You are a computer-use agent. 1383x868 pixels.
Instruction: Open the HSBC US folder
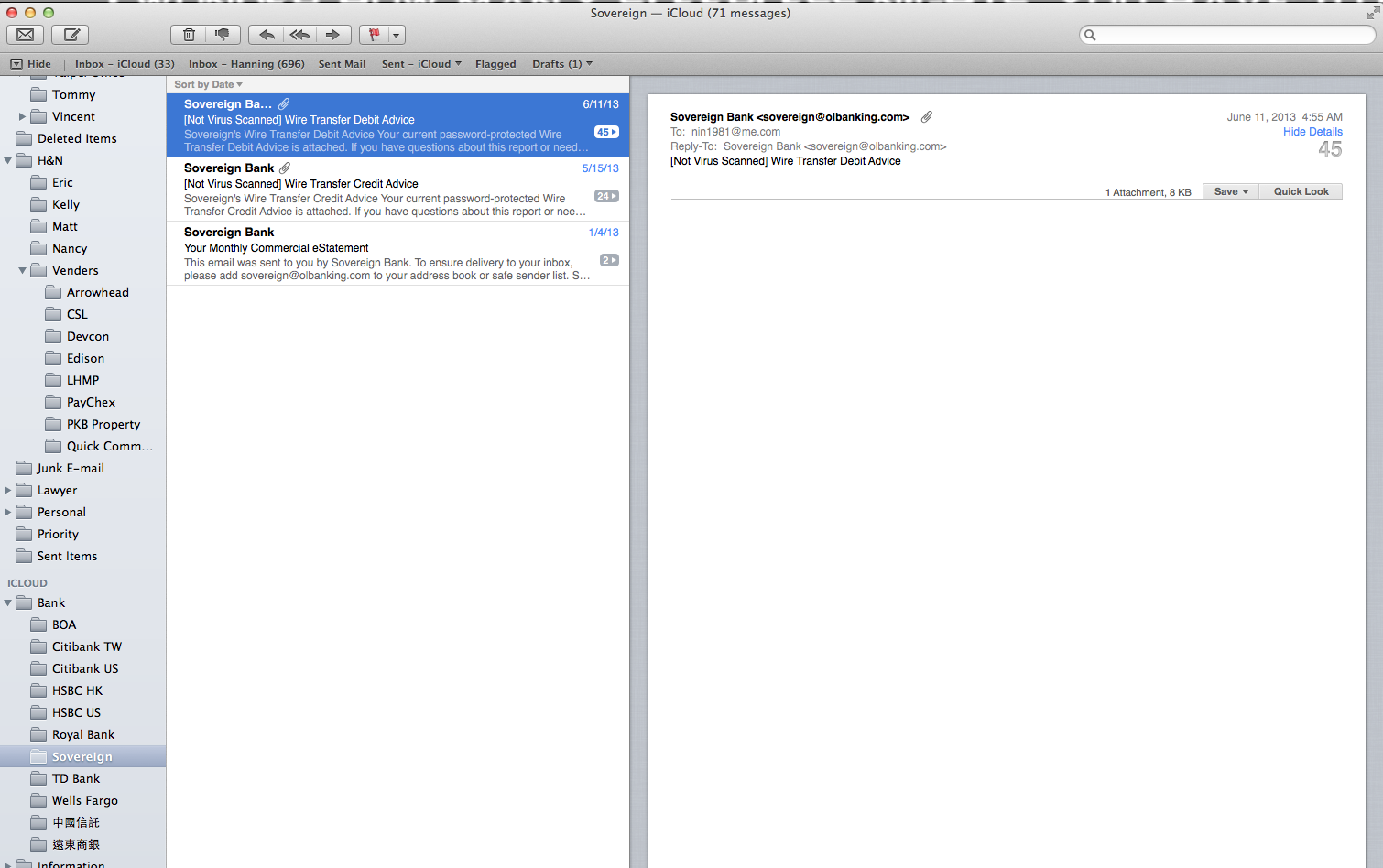[65, 712]
